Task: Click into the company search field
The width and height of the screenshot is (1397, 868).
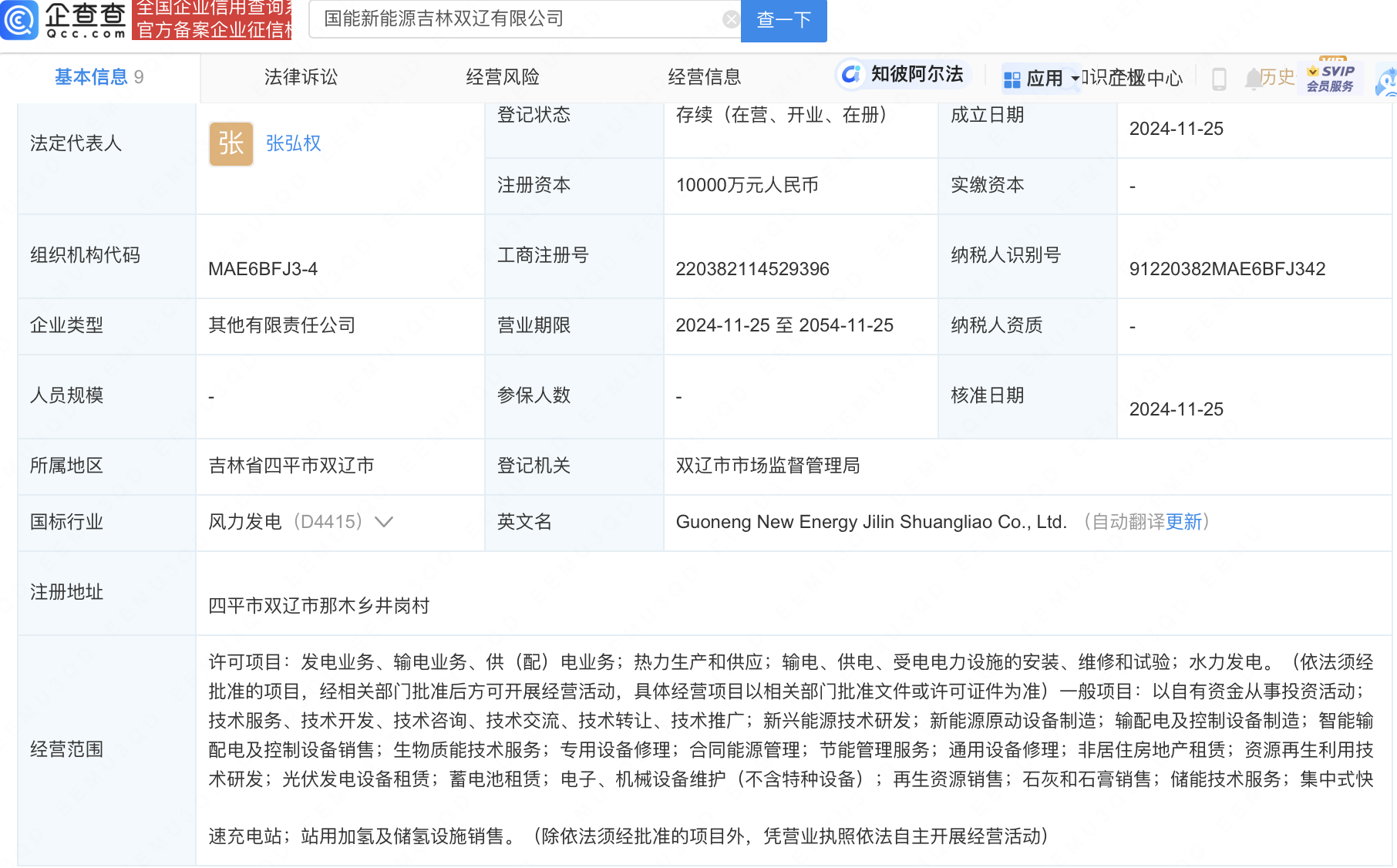Action: coord(517,19)
